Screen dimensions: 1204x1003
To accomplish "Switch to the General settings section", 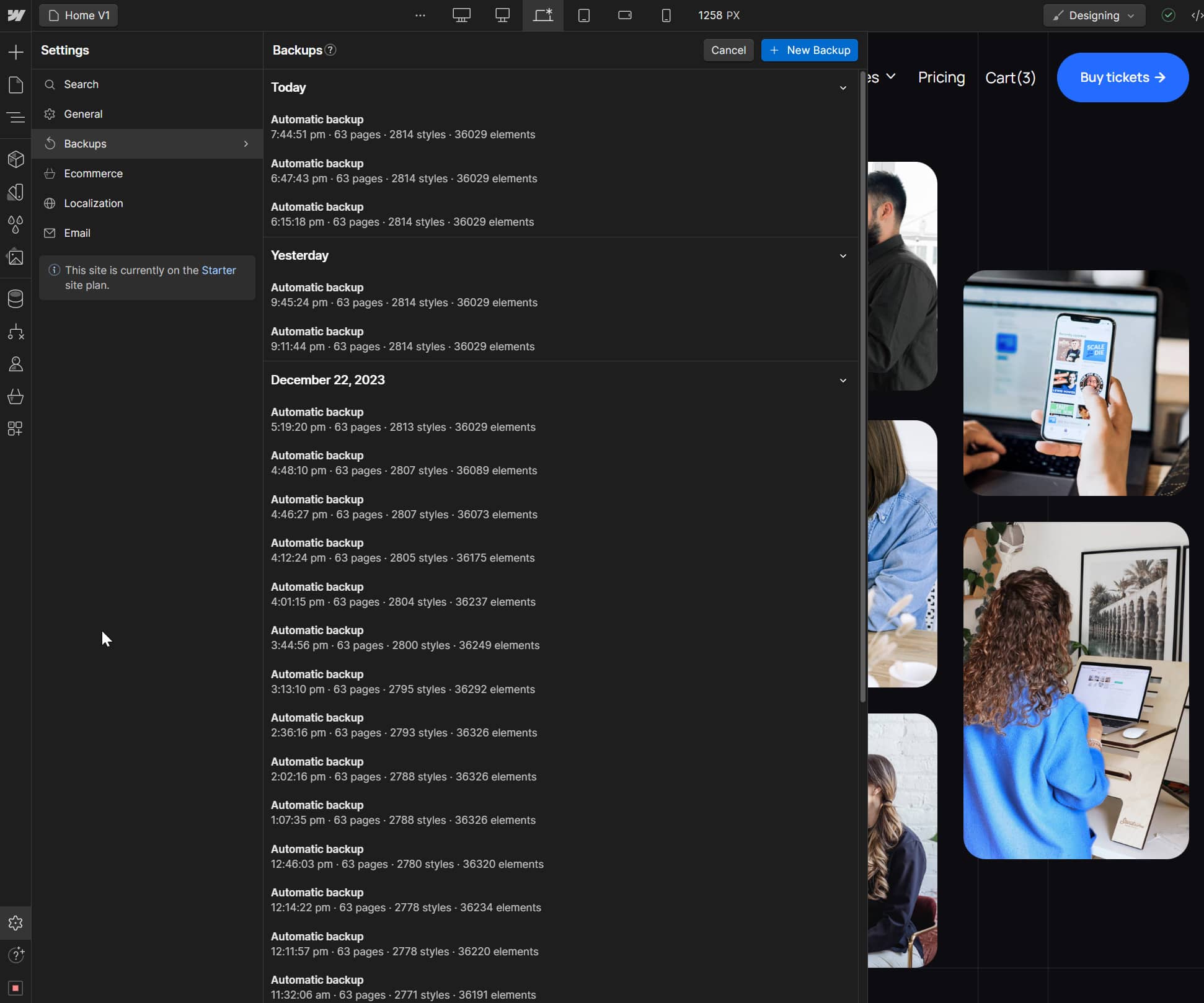I will click(x=83, y=114).
